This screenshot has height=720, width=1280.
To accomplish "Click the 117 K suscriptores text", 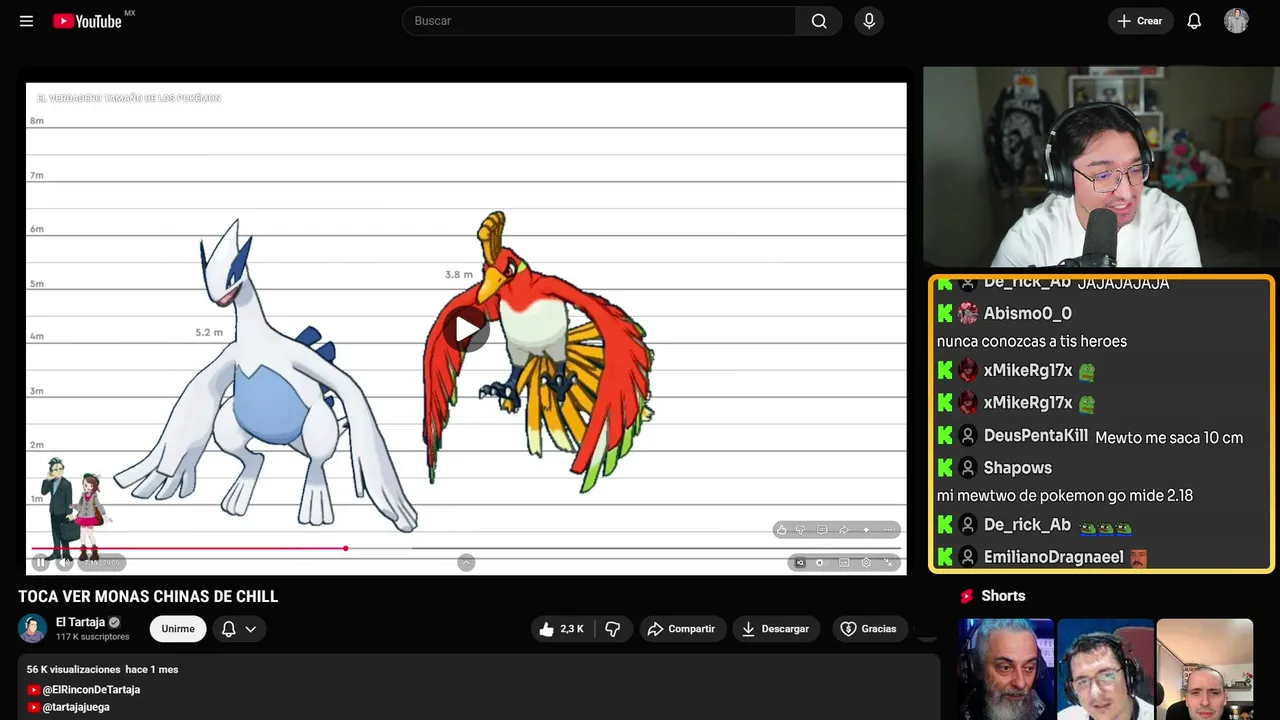I will click(93, 637).
